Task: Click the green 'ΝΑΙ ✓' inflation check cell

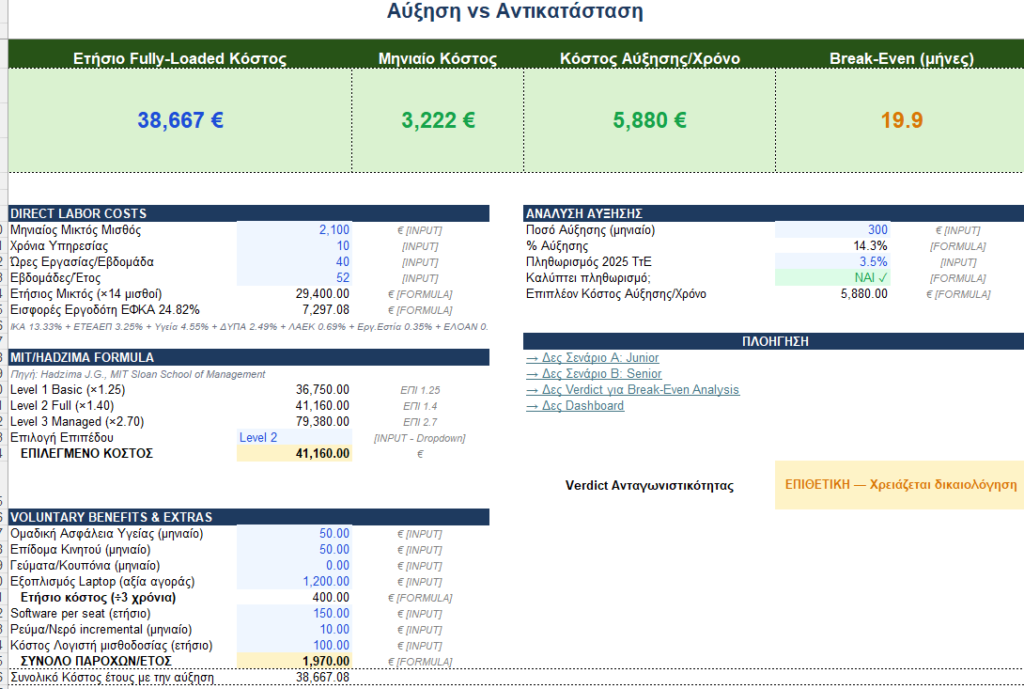Action: (x=831, y=278)
